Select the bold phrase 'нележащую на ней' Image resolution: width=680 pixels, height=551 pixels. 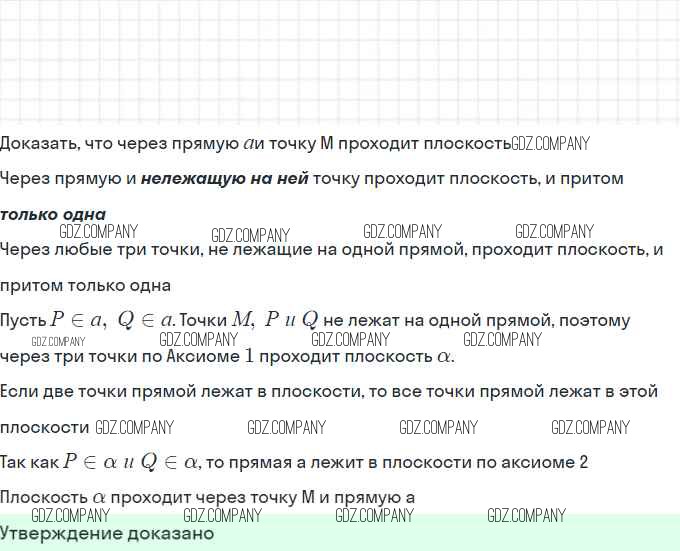pyautogui.click(x=224, y=179)
